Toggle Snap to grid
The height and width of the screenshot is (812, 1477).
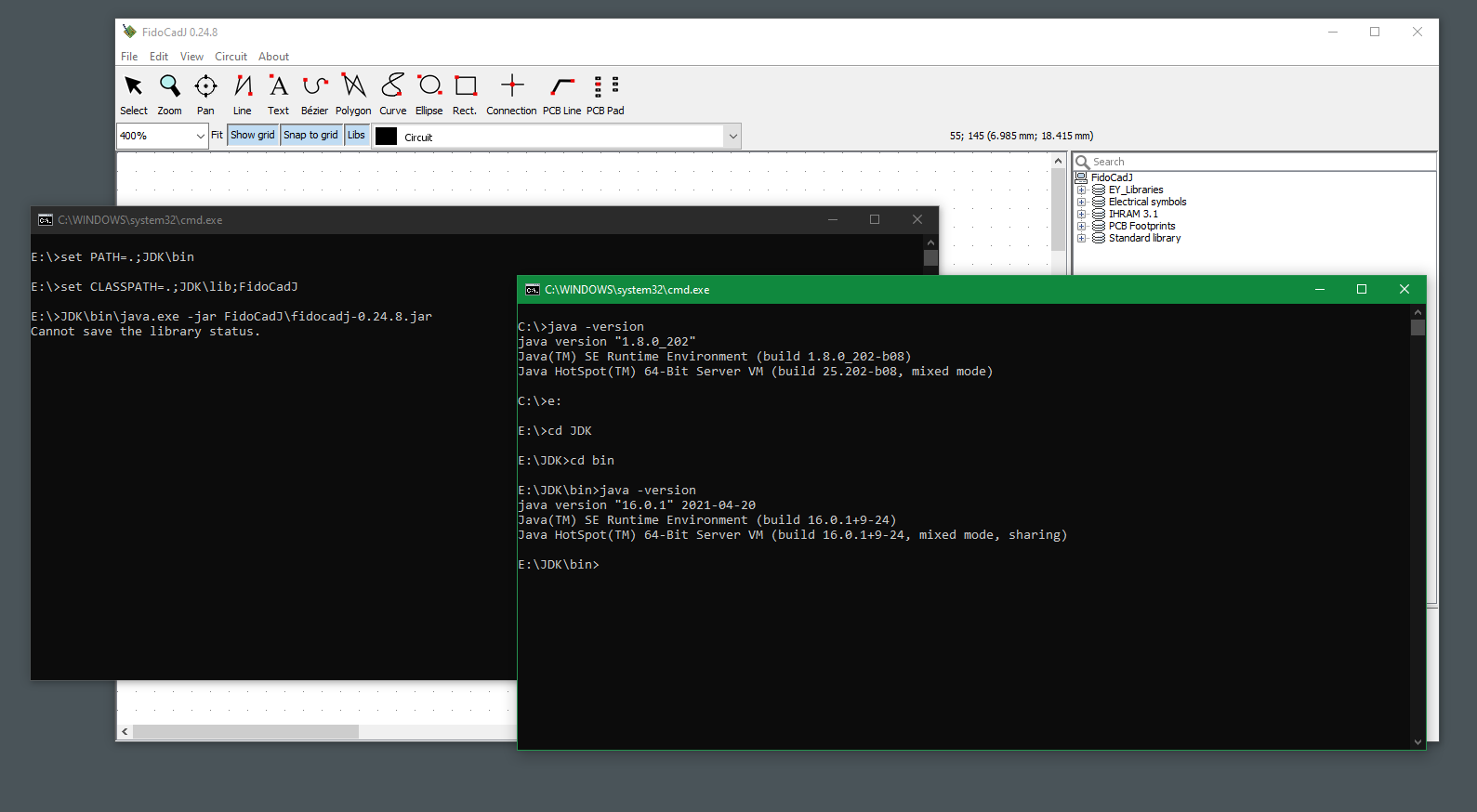310,136
